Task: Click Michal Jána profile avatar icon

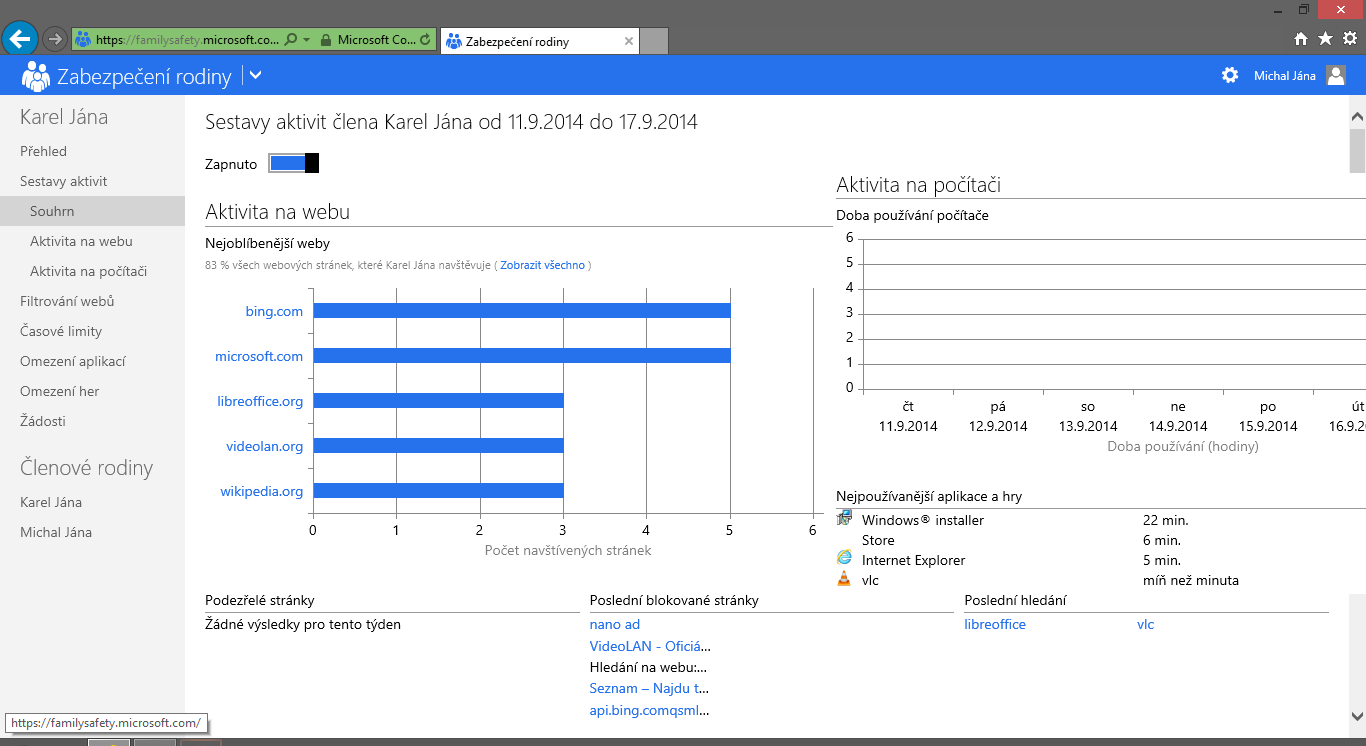Action: pos(1336,75)
